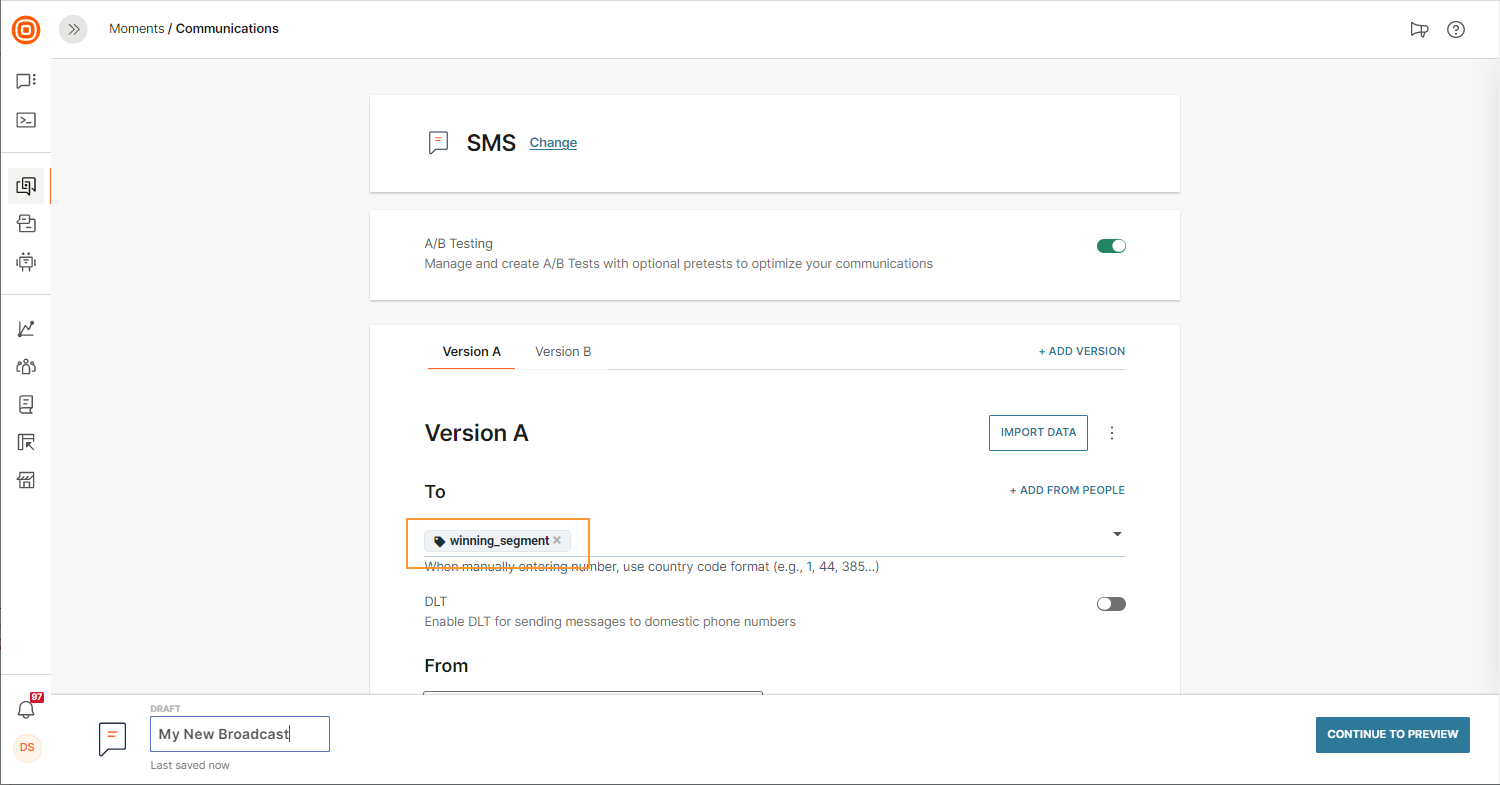The width and height of the screenshot is (1500, 785).
Task: Click the megaphone announcements icon
Action: [x=1419, y=30]
